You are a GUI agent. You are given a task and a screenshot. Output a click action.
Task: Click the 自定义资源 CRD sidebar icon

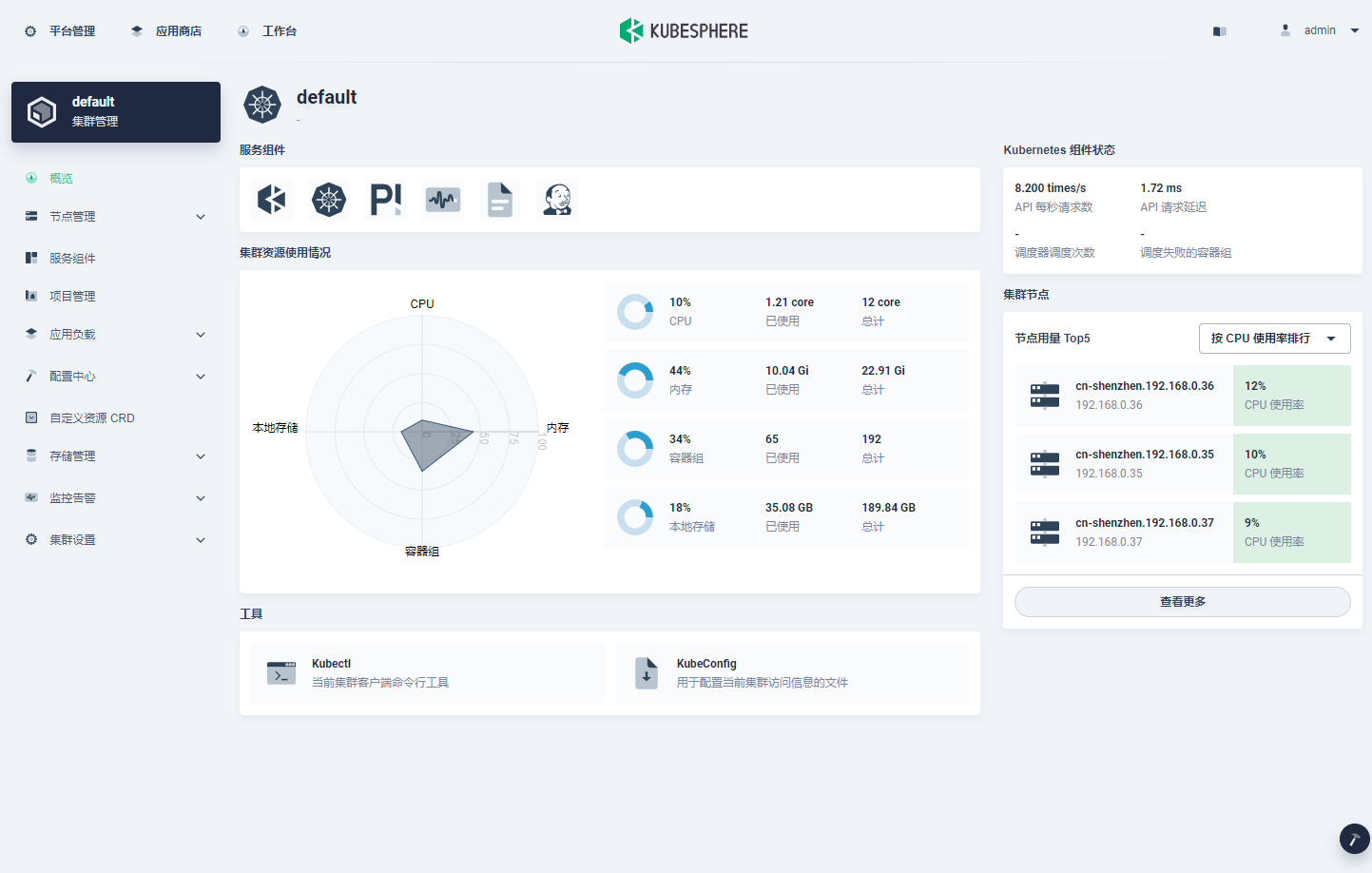point(31,417)
